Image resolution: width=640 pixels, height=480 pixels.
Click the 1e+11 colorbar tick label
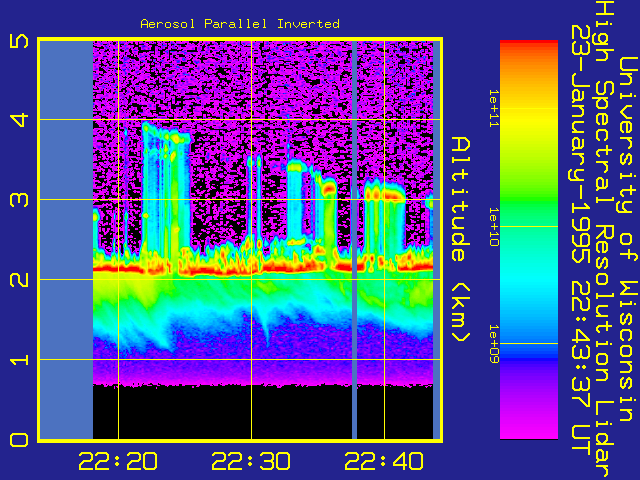click(494, 109)
